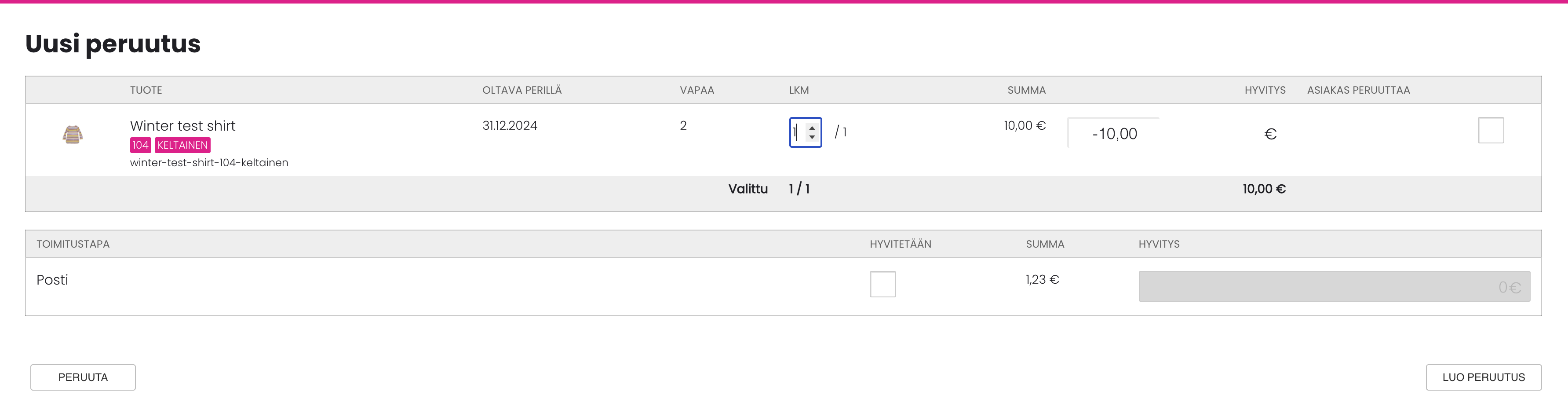Edit the -10,00 refund amount field
The width and height of the screenshot is (1568, 417).
[1113, 133]
